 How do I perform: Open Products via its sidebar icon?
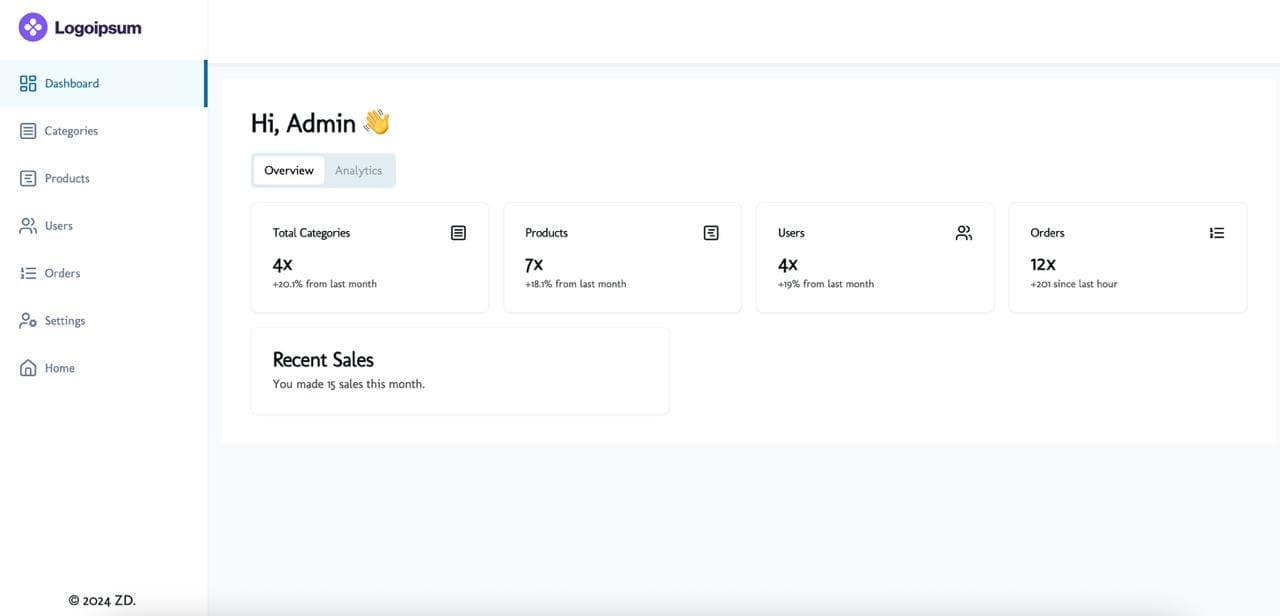click(27, 178)
